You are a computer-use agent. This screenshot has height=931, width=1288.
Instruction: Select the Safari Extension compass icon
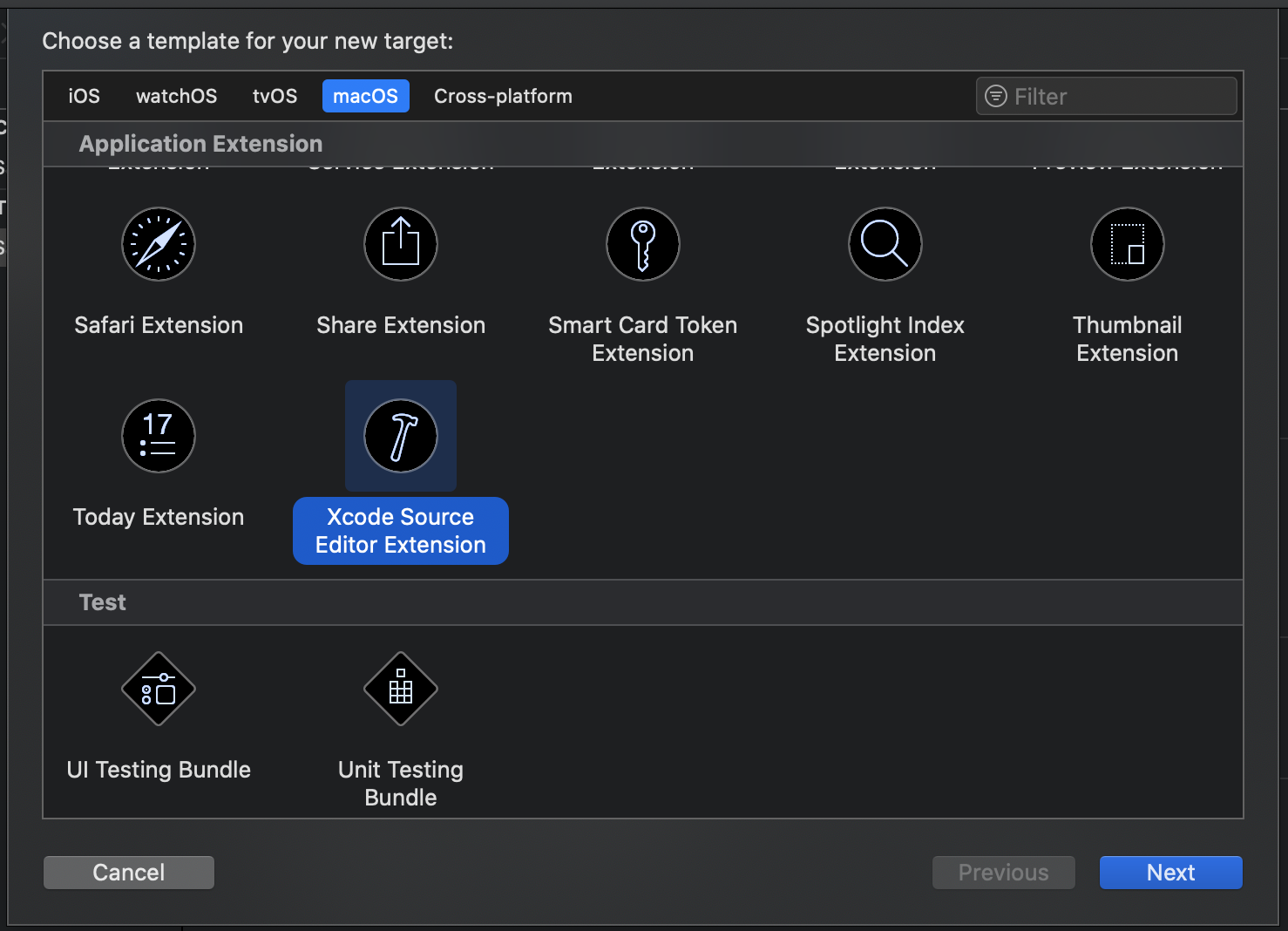159,244
